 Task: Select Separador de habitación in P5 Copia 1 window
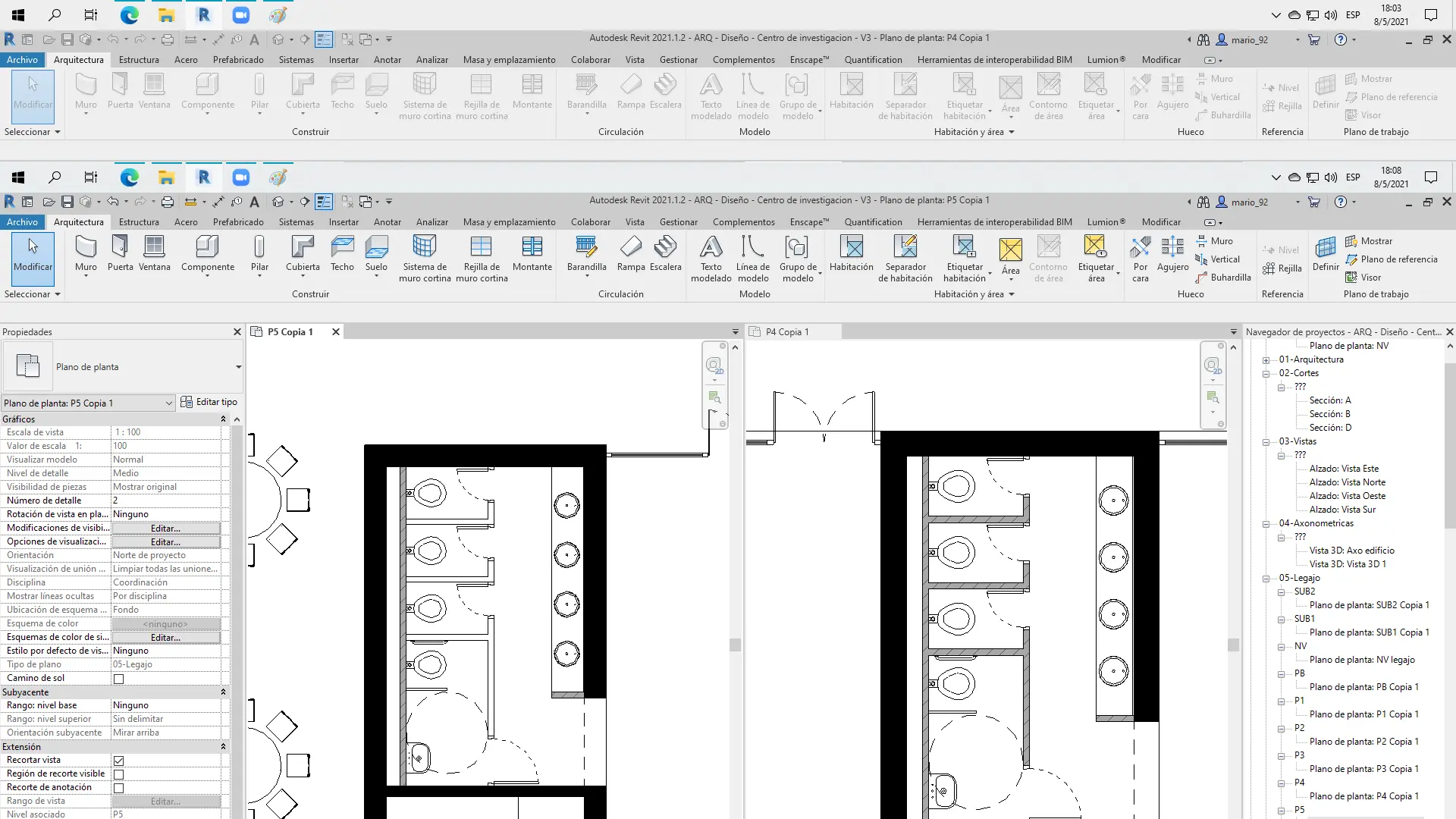905,259
